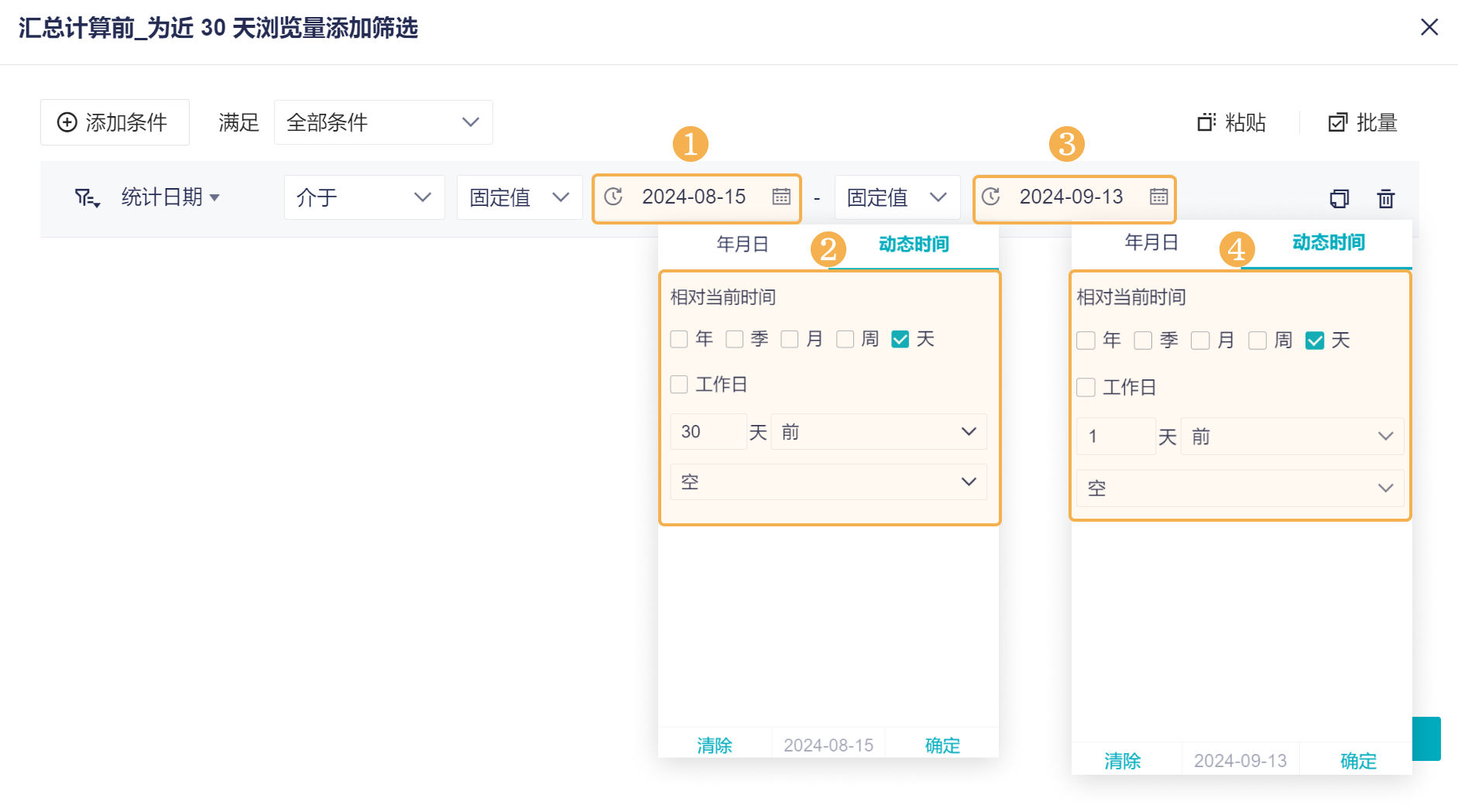The height and width of the screenshot is (812, 1458).
Task: Check 周 checkbox in start date panel
Action: [846, 339]
